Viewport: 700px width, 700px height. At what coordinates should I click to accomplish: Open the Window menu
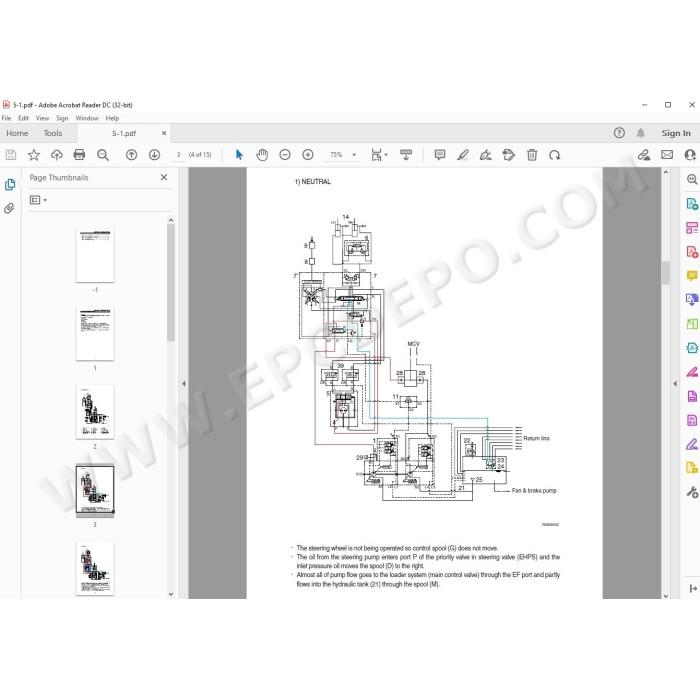tap(87, 118)
